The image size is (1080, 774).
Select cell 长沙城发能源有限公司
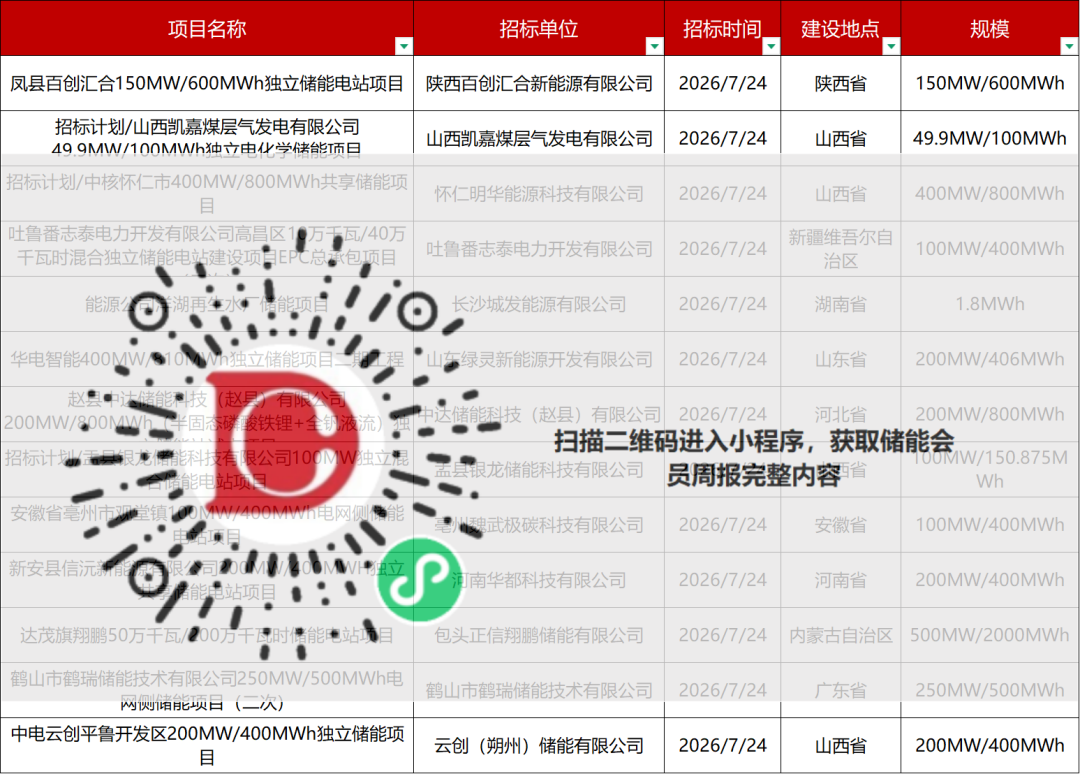tap(539, 304)
